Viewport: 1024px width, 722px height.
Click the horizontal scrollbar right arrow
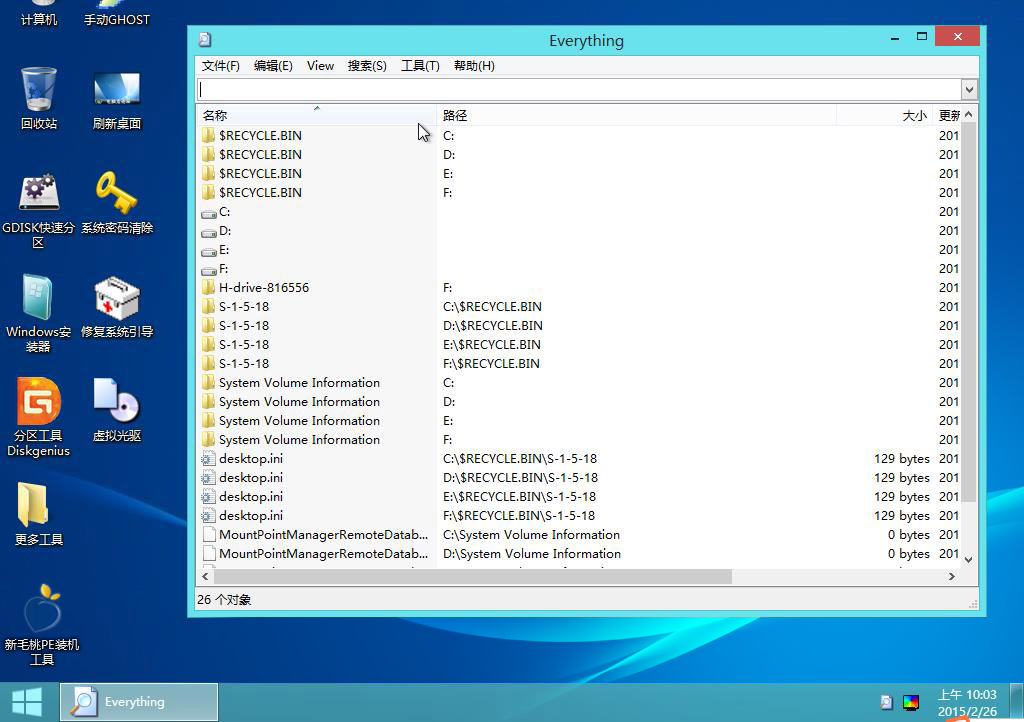click(x=952, y=576)
